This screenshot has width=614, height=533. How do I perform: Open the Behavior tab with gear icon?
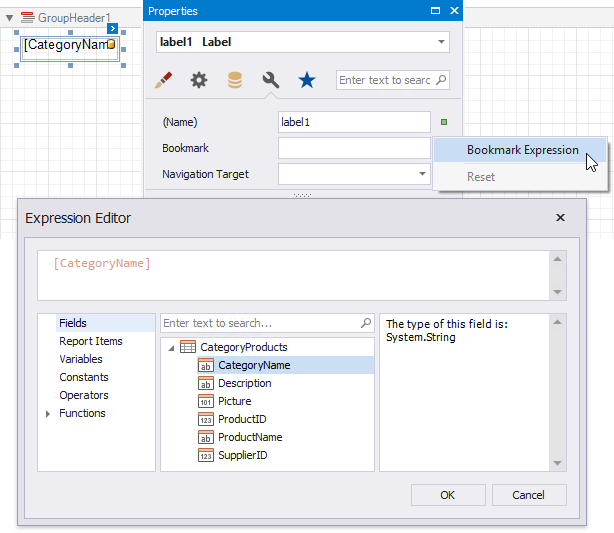point(199,80)
